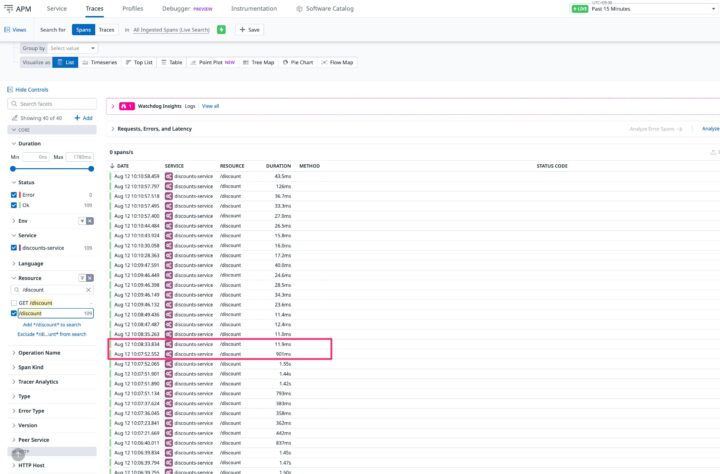Collapse the Resource facet
The image size is (720, 474).
pos(26,278)
